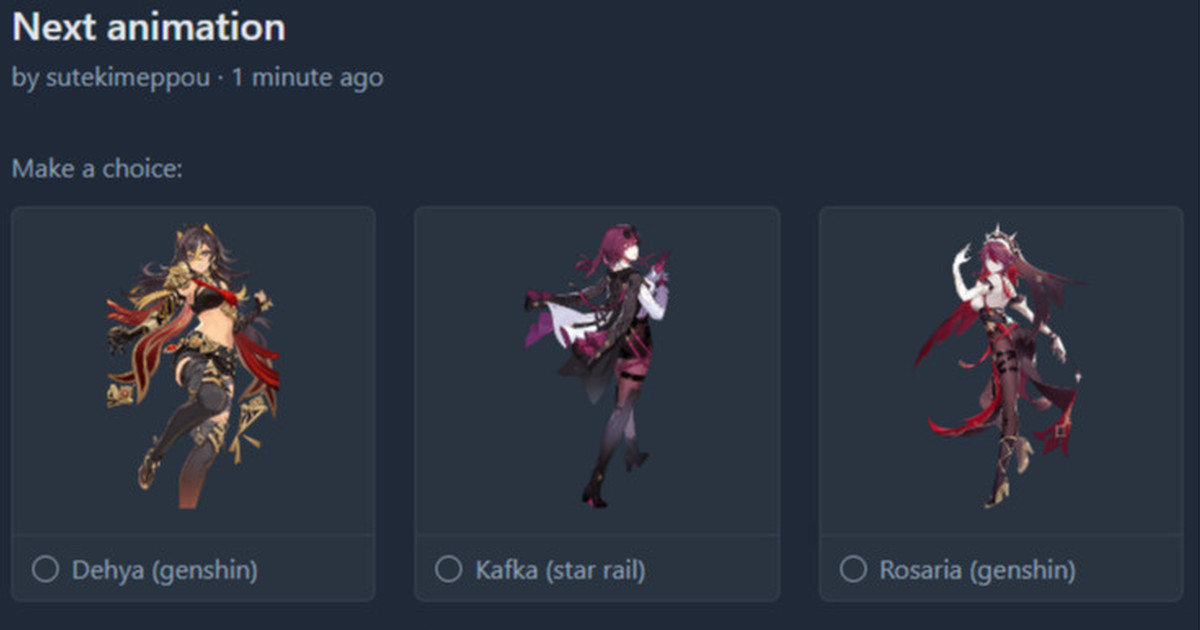Click the "Make a choice:" prompt text
The image size is (1200, 630).
[97, 168]
